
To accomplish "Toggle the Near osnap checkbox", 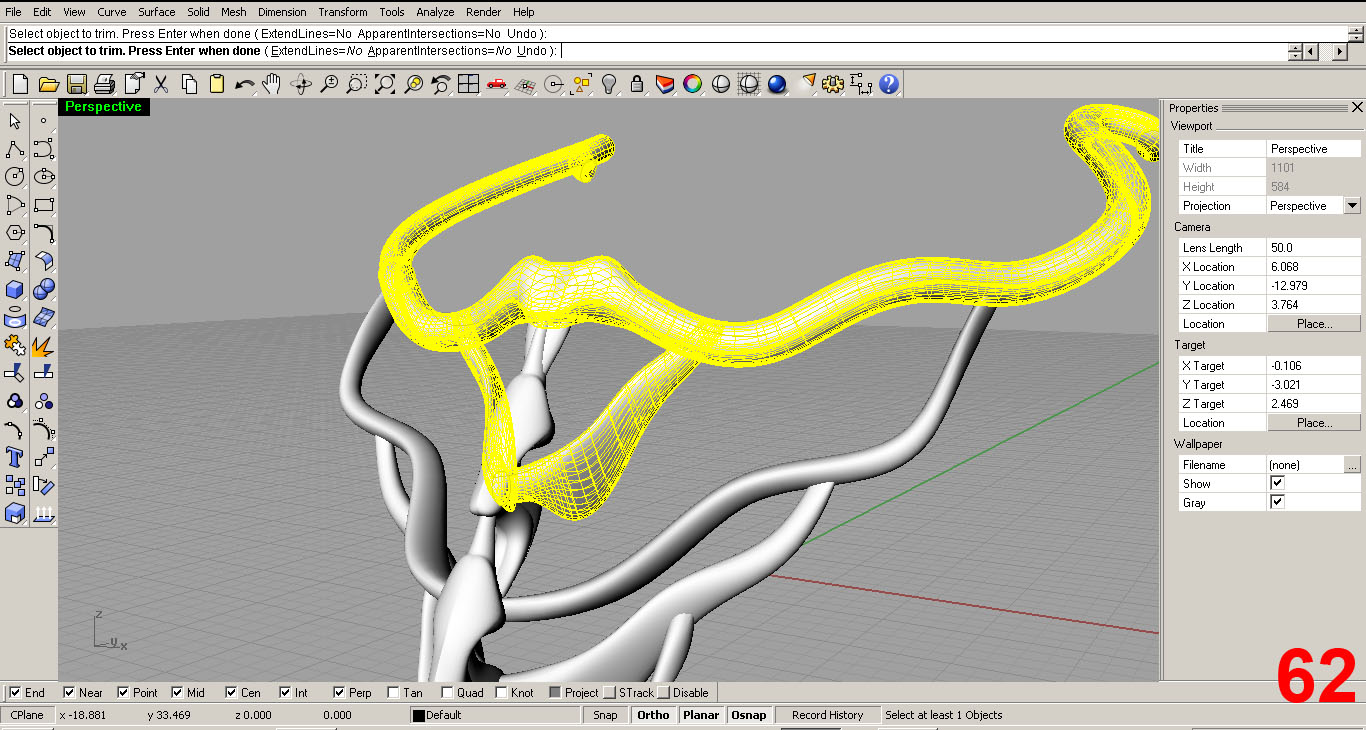I will [69, 693].
